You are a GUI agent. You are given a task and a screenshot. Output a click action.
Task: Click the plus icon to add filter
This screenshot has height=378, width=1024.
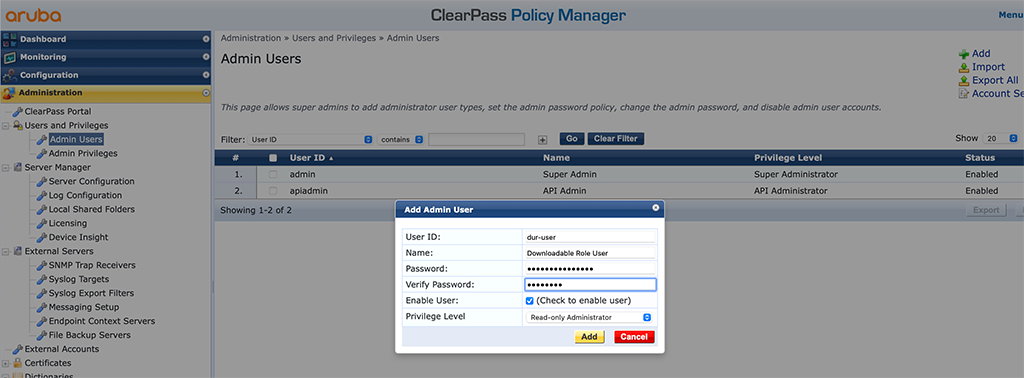tap(542, 140)
